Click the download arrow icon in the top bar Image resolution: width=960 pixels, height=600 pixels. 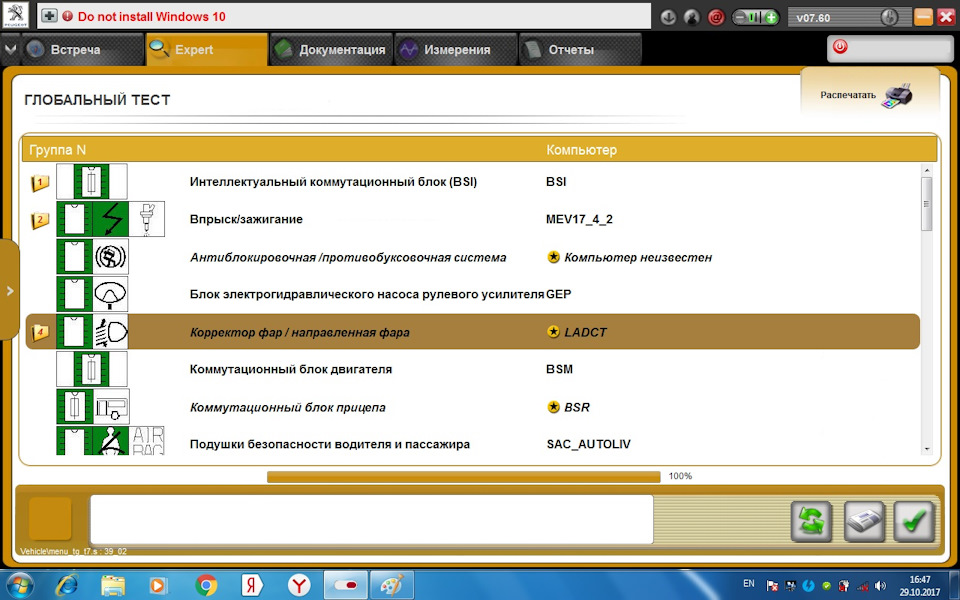click(669, 17)
